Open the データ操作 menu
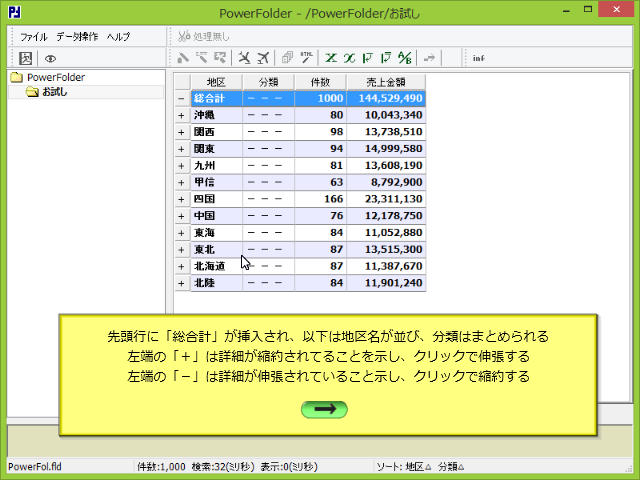Screen dimensions: 640x480 [77, 37]
